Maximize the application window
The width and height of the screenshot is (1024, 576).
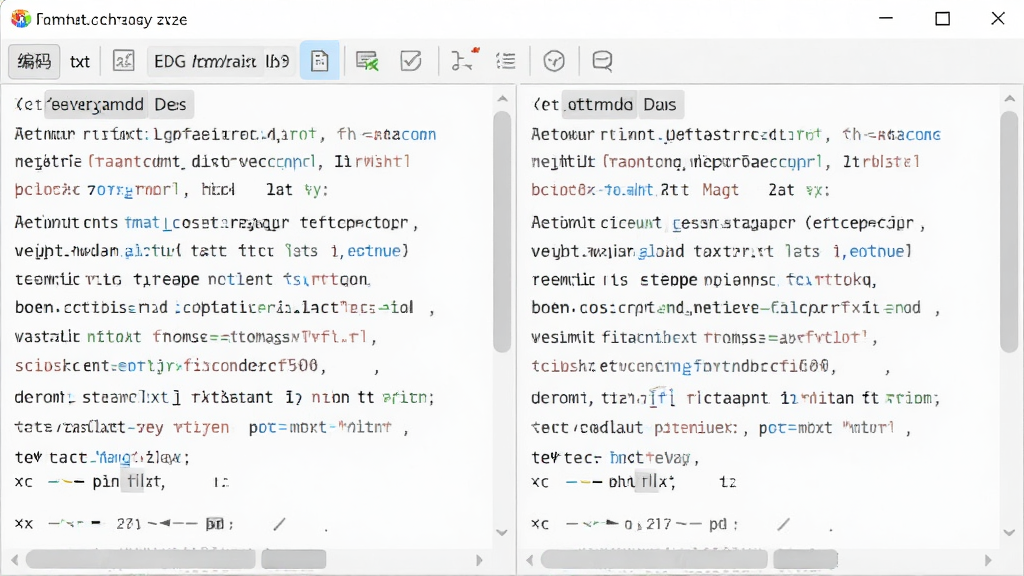(942, 18)
